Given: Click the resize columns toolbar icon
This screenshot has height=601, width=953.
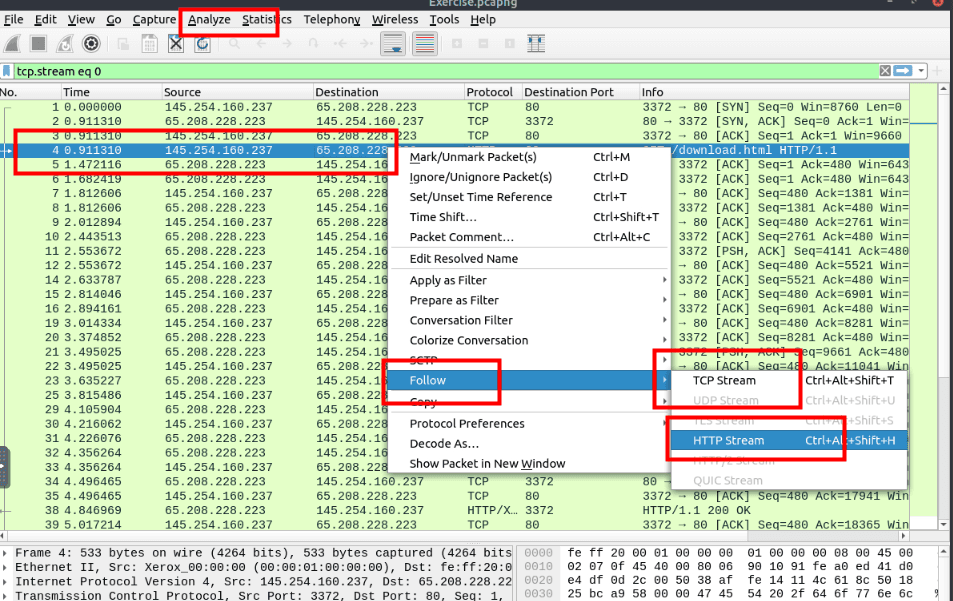Looking at the screenshot, I should point(536,43).
